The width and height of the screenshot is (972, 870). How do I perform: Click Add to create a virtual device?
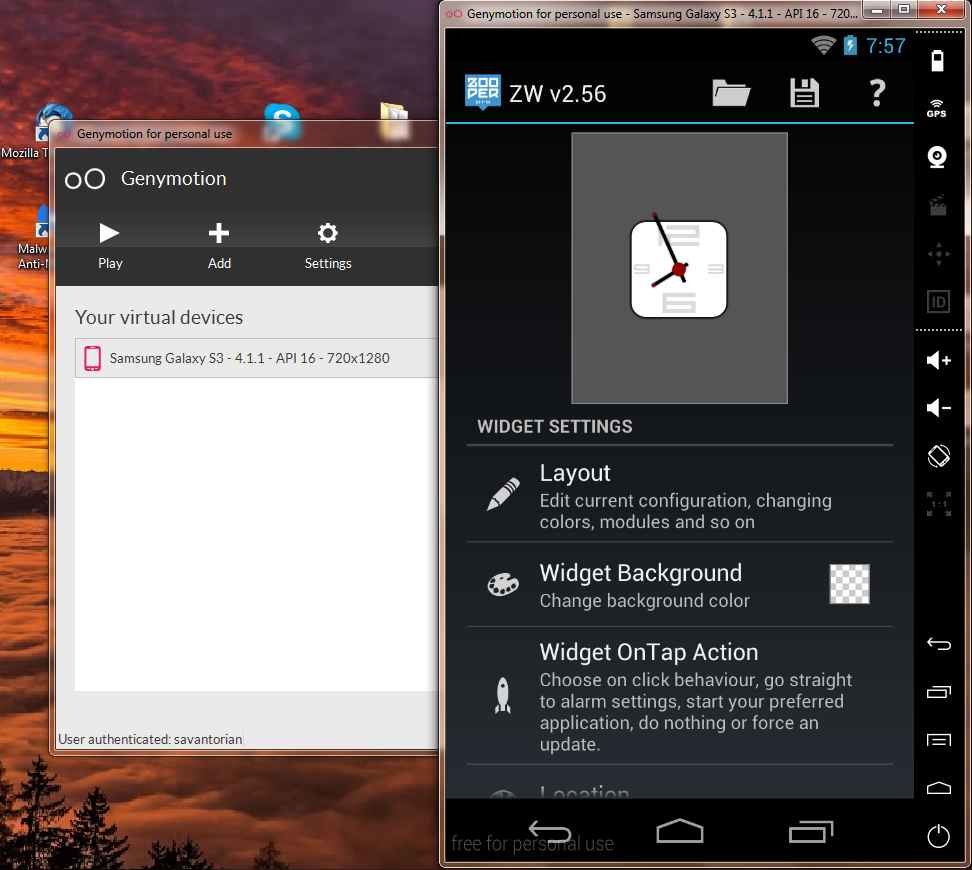219,246
